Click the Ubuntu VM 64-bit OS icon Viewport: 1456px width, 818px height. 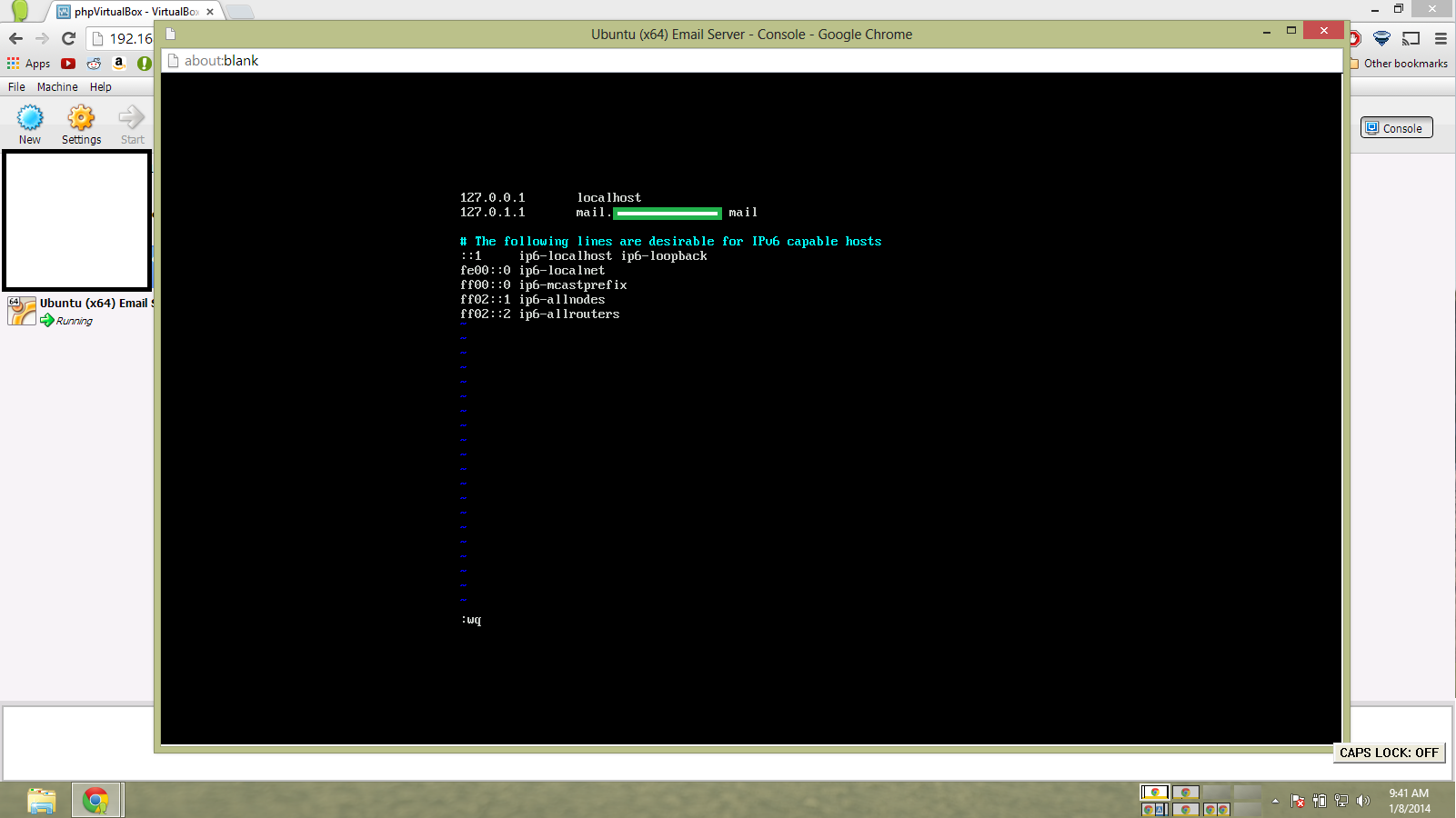coord(22,311)
